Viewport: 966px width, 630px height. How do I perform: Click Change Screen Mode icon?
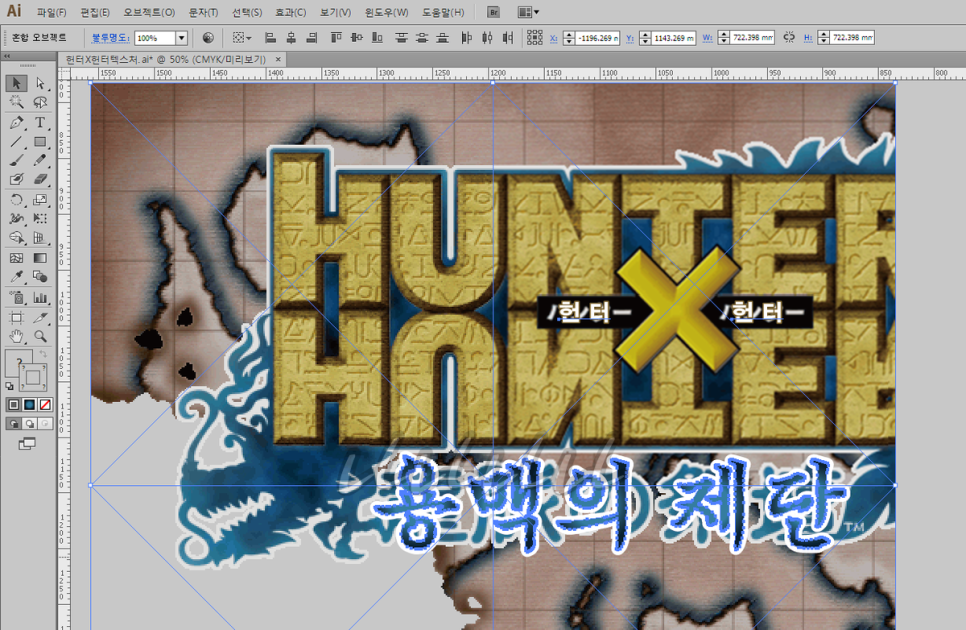pos(27,443)
